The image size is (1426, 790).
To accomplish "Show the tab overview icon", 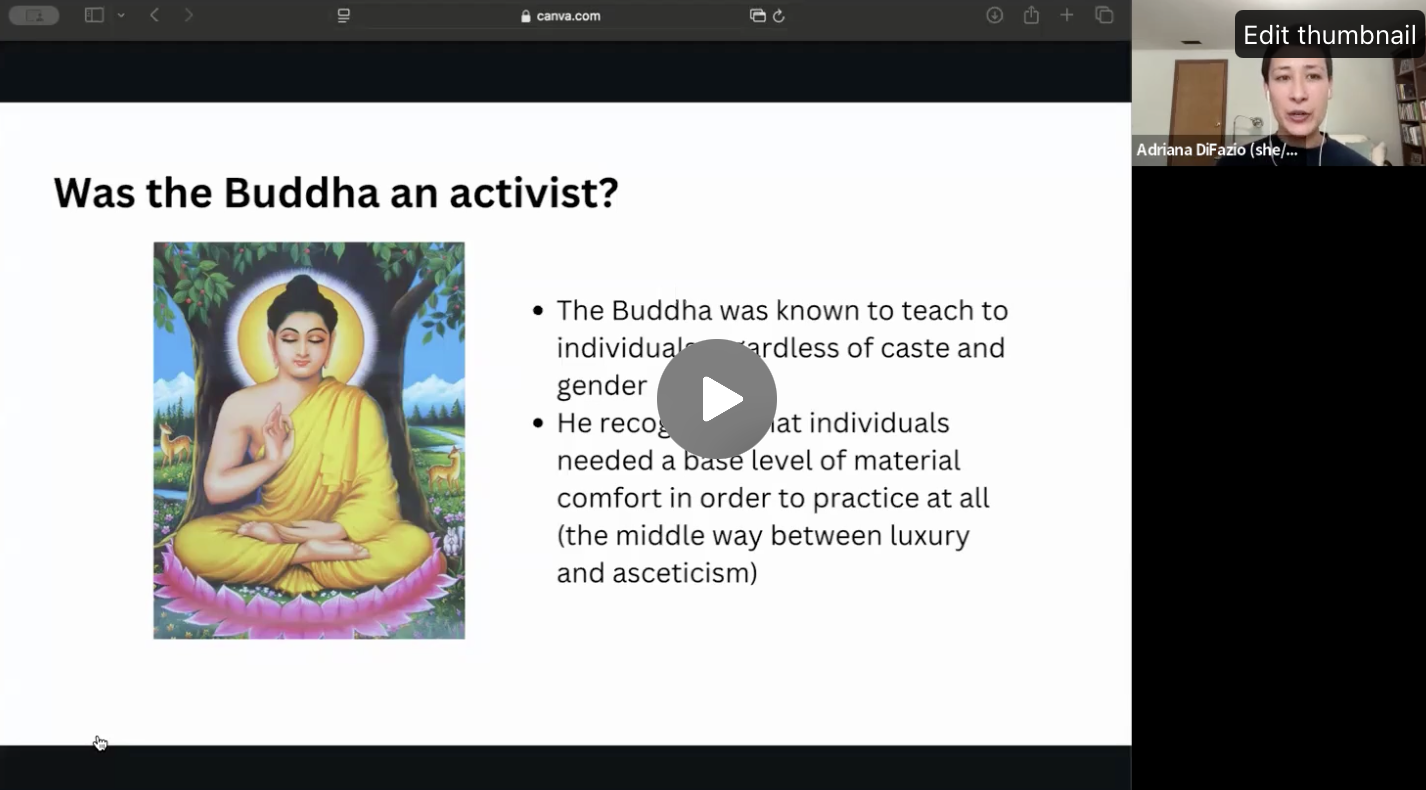I will [x=1104, y=15].
